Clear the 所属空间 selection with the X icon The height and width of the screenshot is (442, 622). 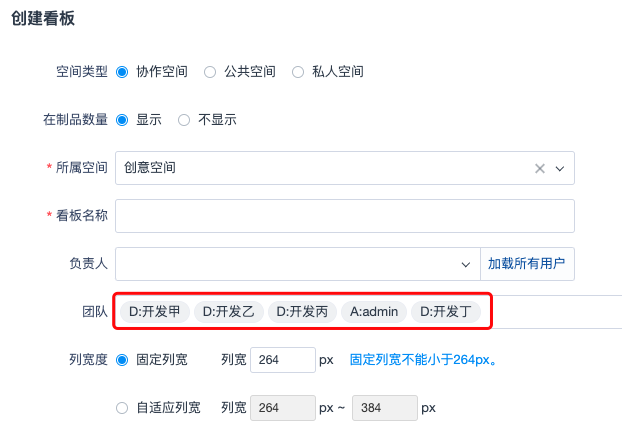pos(540,168)
